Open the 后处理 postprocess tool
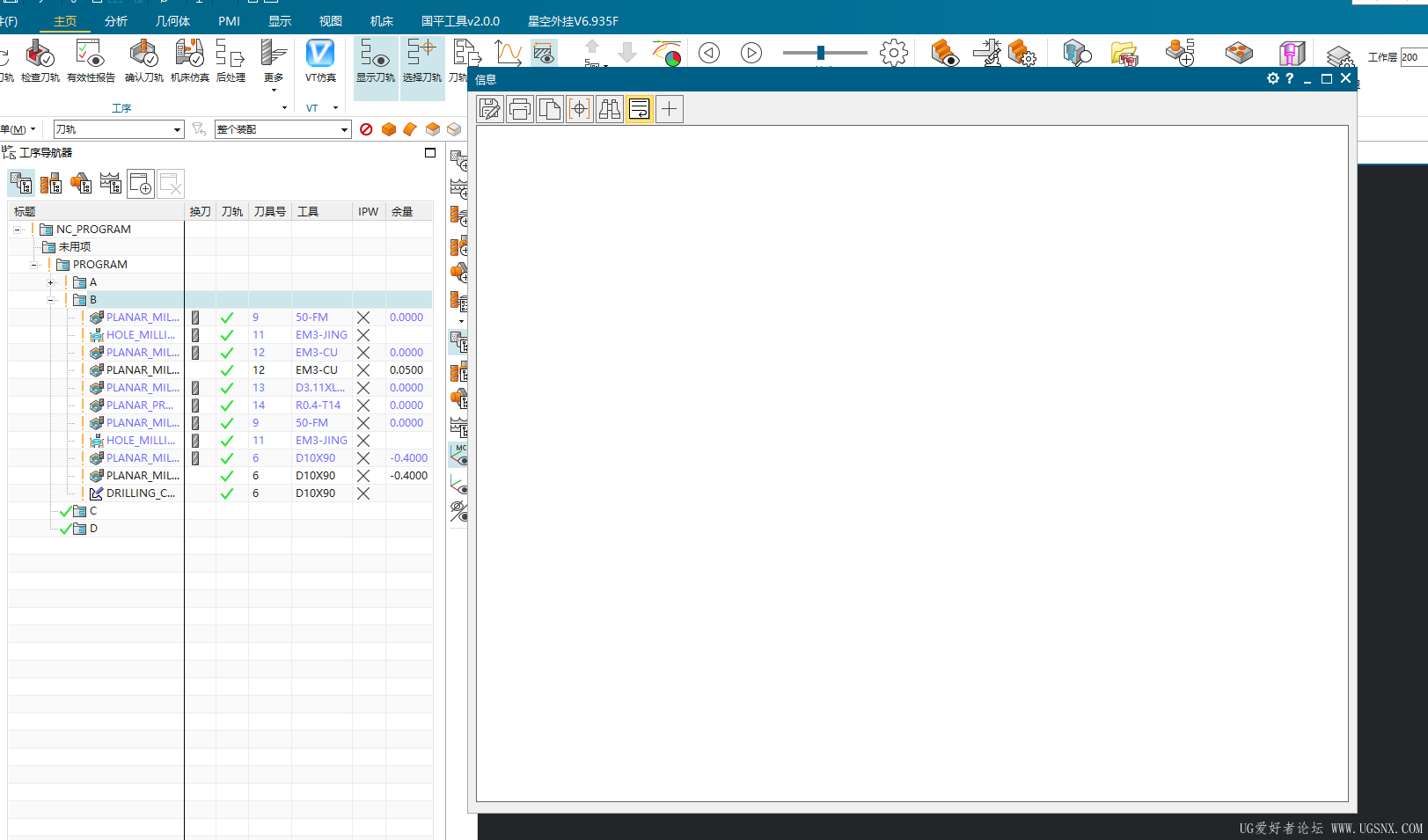1428x840 pixels. tap(231, 61)
